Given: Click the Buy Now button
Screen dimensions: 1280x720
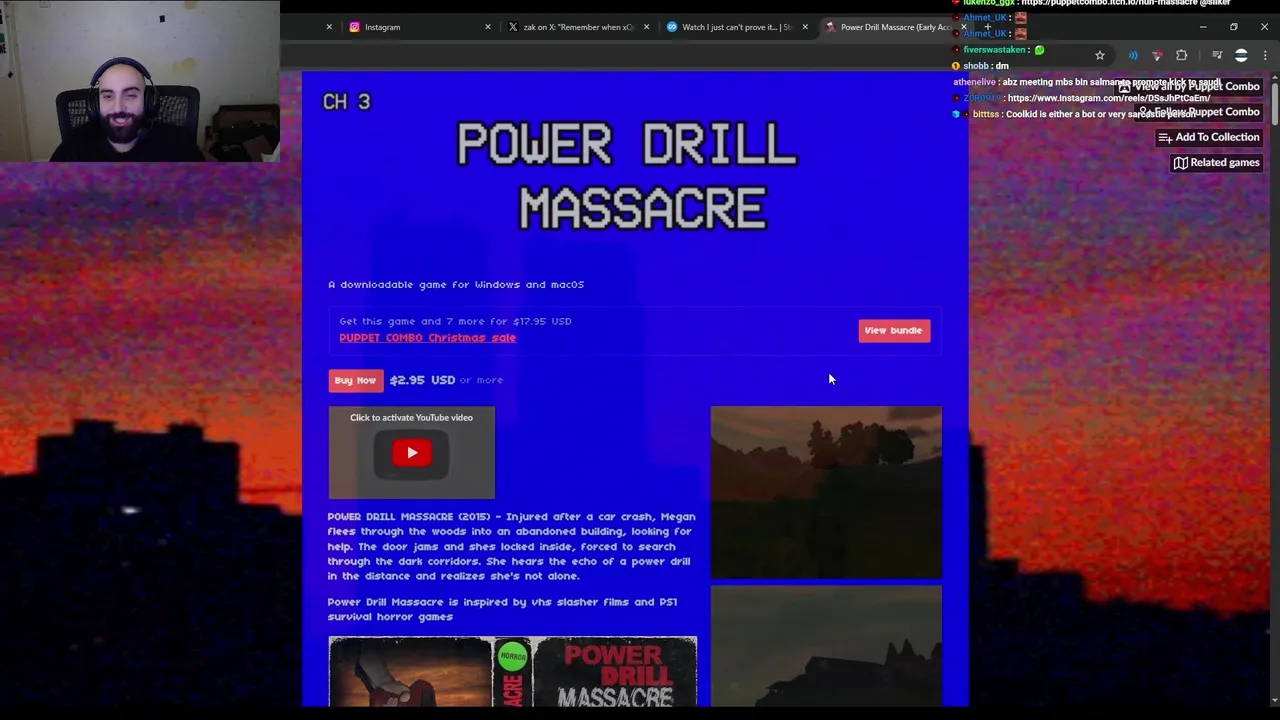Looking at the screenshot, I should (355, 380).
